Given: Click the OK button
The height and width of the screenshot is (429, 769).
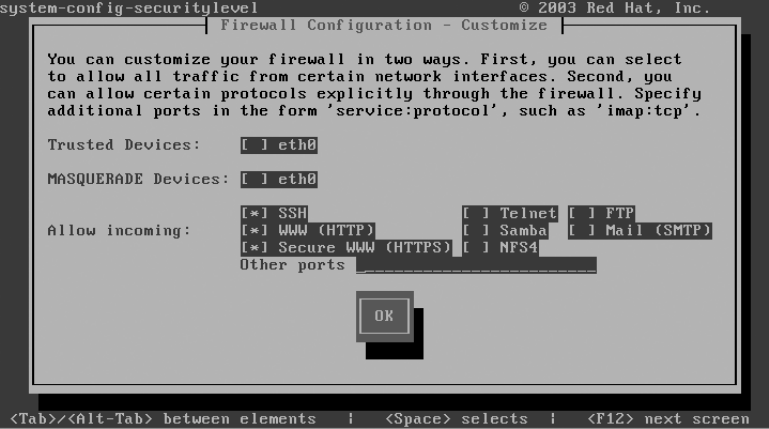Looking at the screenshot, I should tap(384, 316).
